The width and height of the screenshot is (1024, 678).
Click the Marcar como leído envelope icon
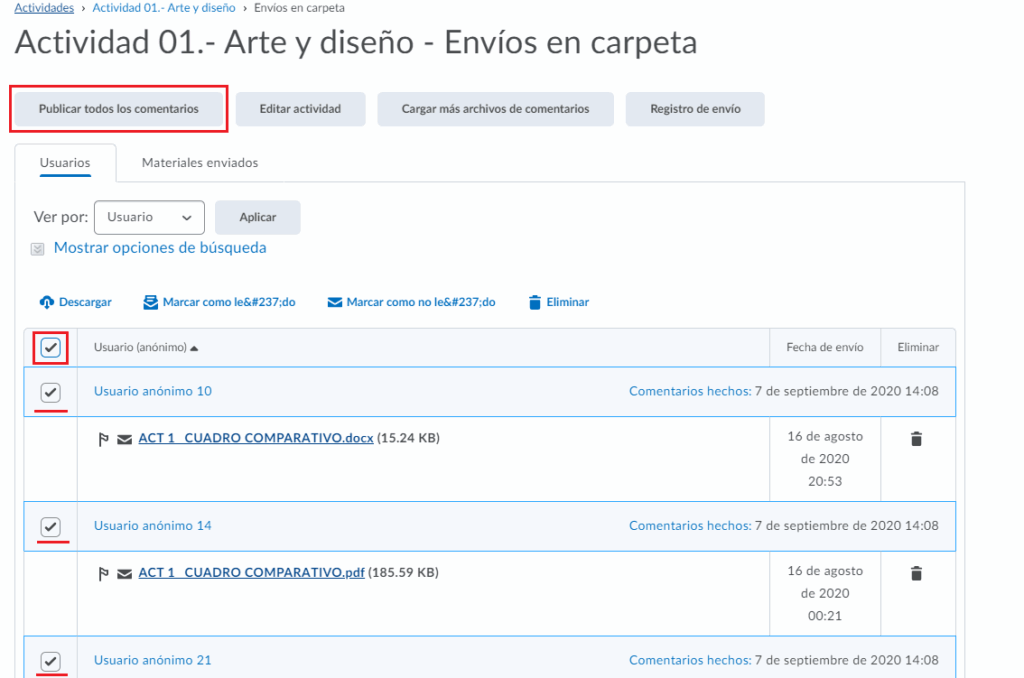pos(150,302)
